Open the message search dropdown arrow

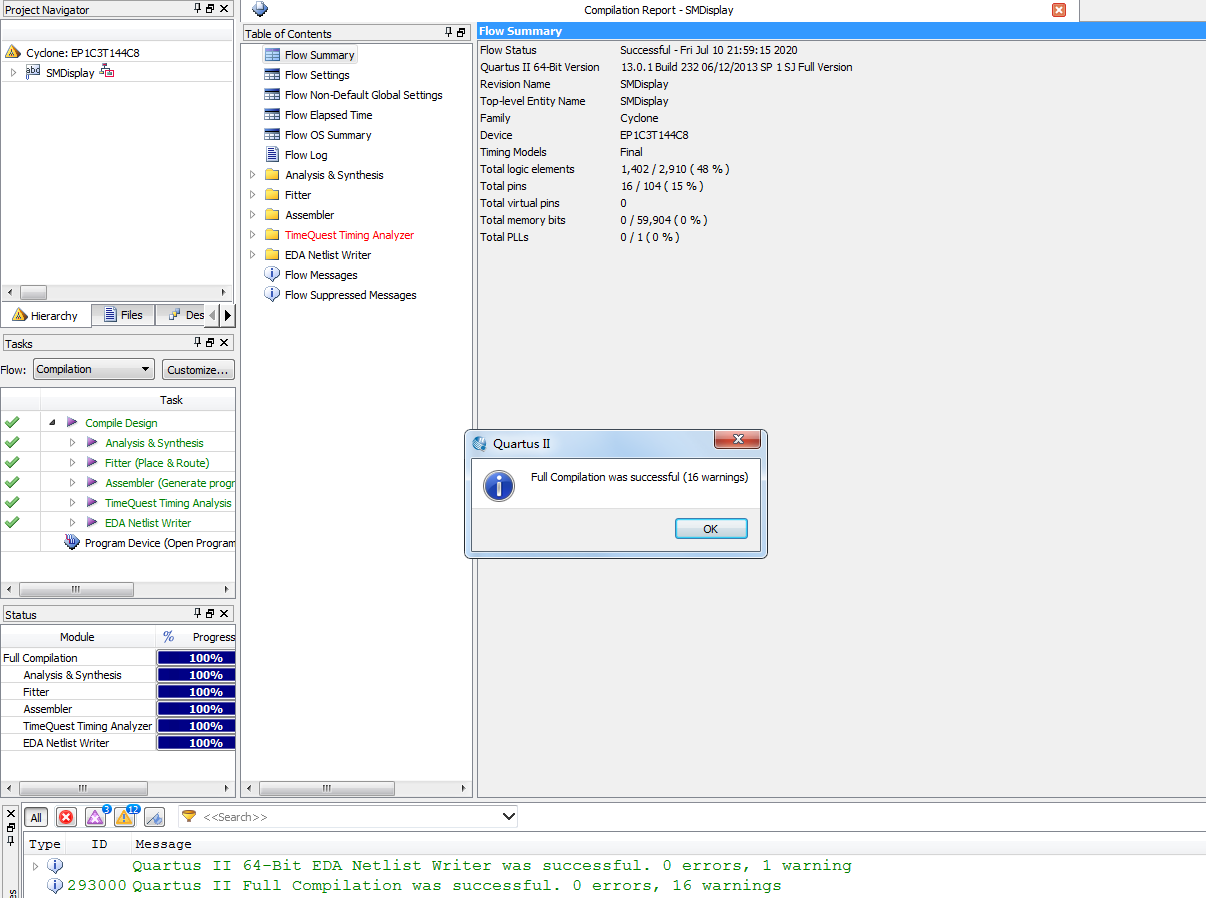tap(508, 817)
